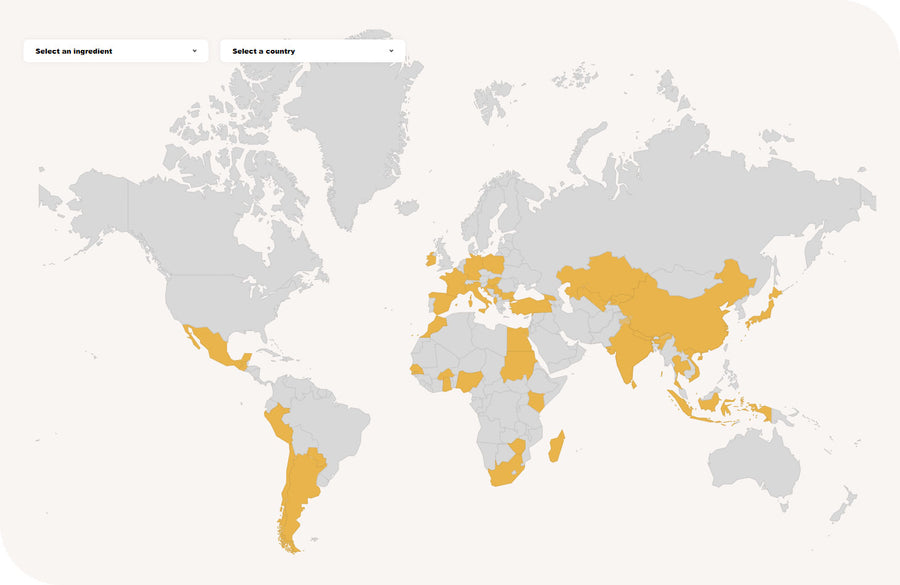The height and width of the screenshot is (585, 900).
Task: Click the chevron in the country dropdown
Action: click(x=391, y=51)
